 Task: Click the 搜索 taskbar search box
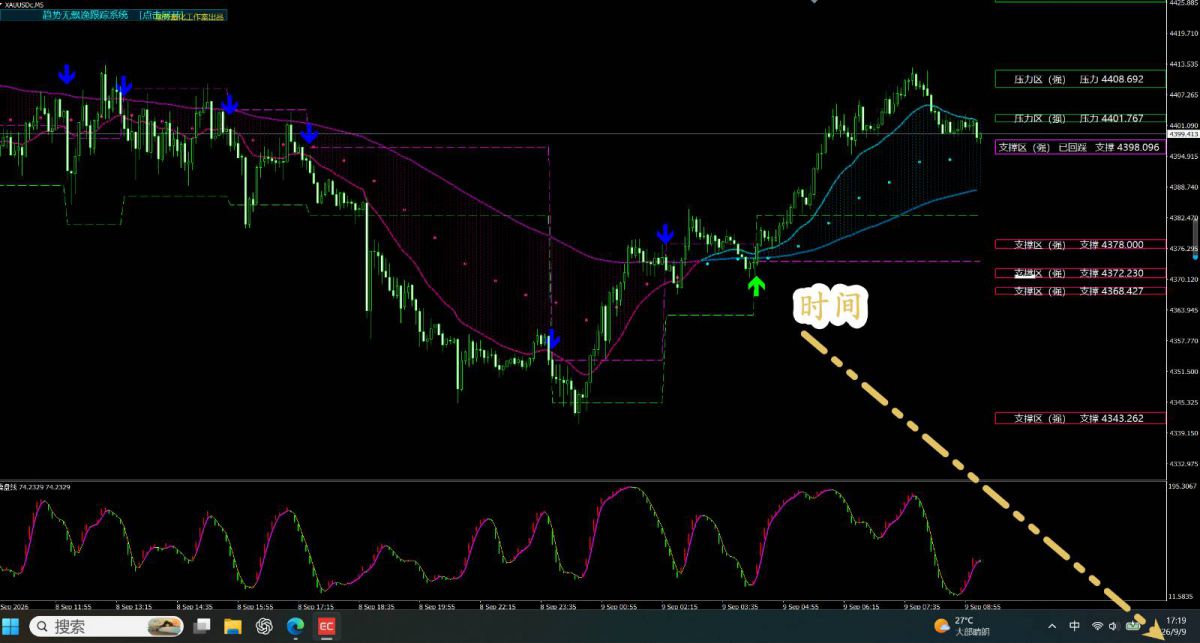107,626
